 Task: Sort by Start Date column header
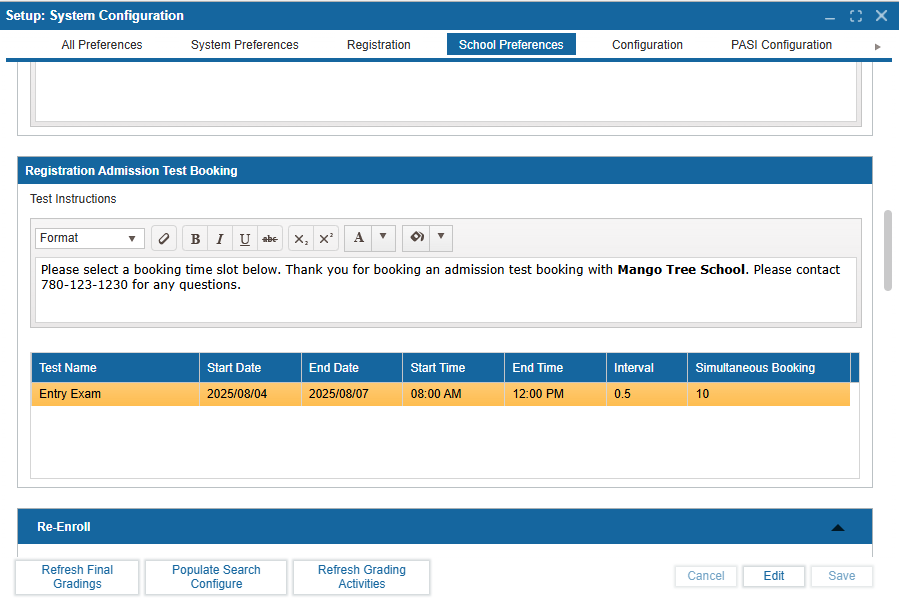click(x=250, y=368)
